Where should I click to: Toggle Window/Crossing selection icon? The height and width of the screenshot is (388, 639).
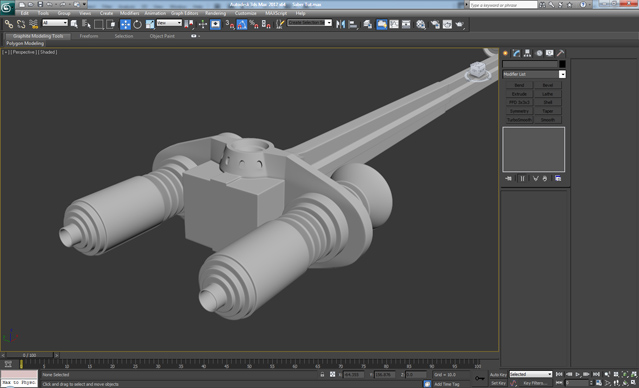pos(110,24)
